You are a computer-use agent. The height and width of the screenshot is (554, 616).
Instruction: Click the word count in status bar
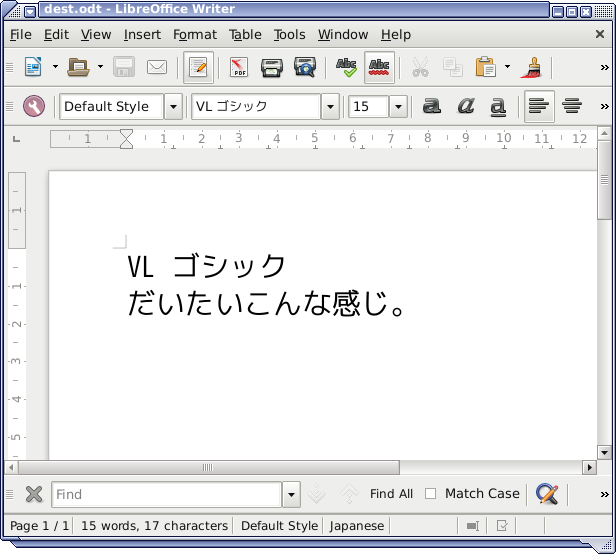click(154, 526)
